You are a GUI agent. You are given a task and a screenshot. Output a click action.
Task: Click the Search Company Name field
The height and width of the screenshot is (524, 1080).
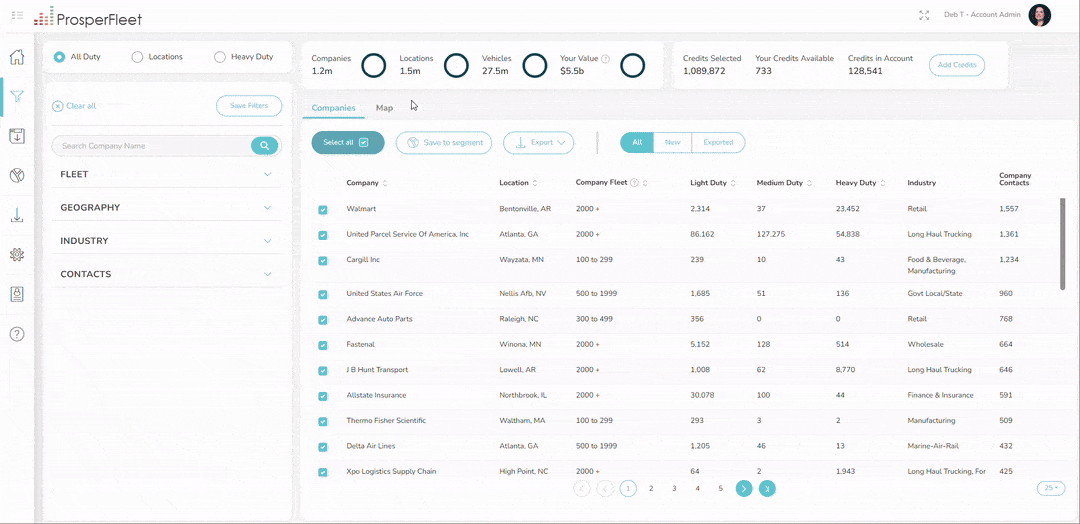coord(152,146)
